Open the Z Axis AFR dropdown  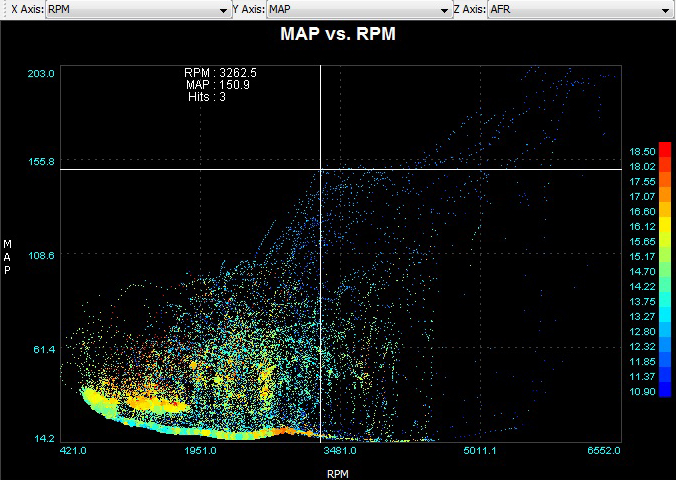(580, 9)
